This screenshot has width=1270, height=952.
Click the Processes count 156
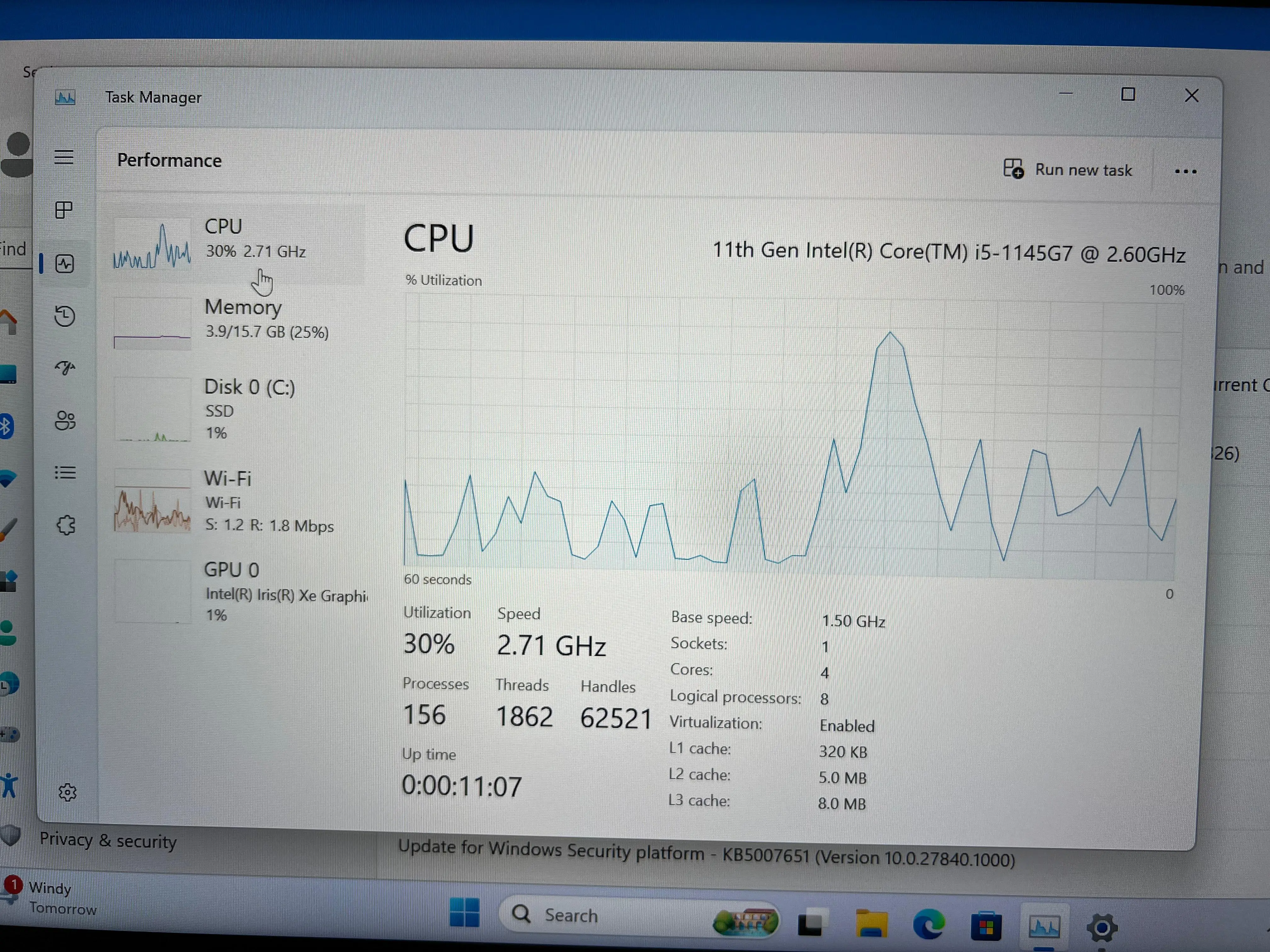click(424, 715)
